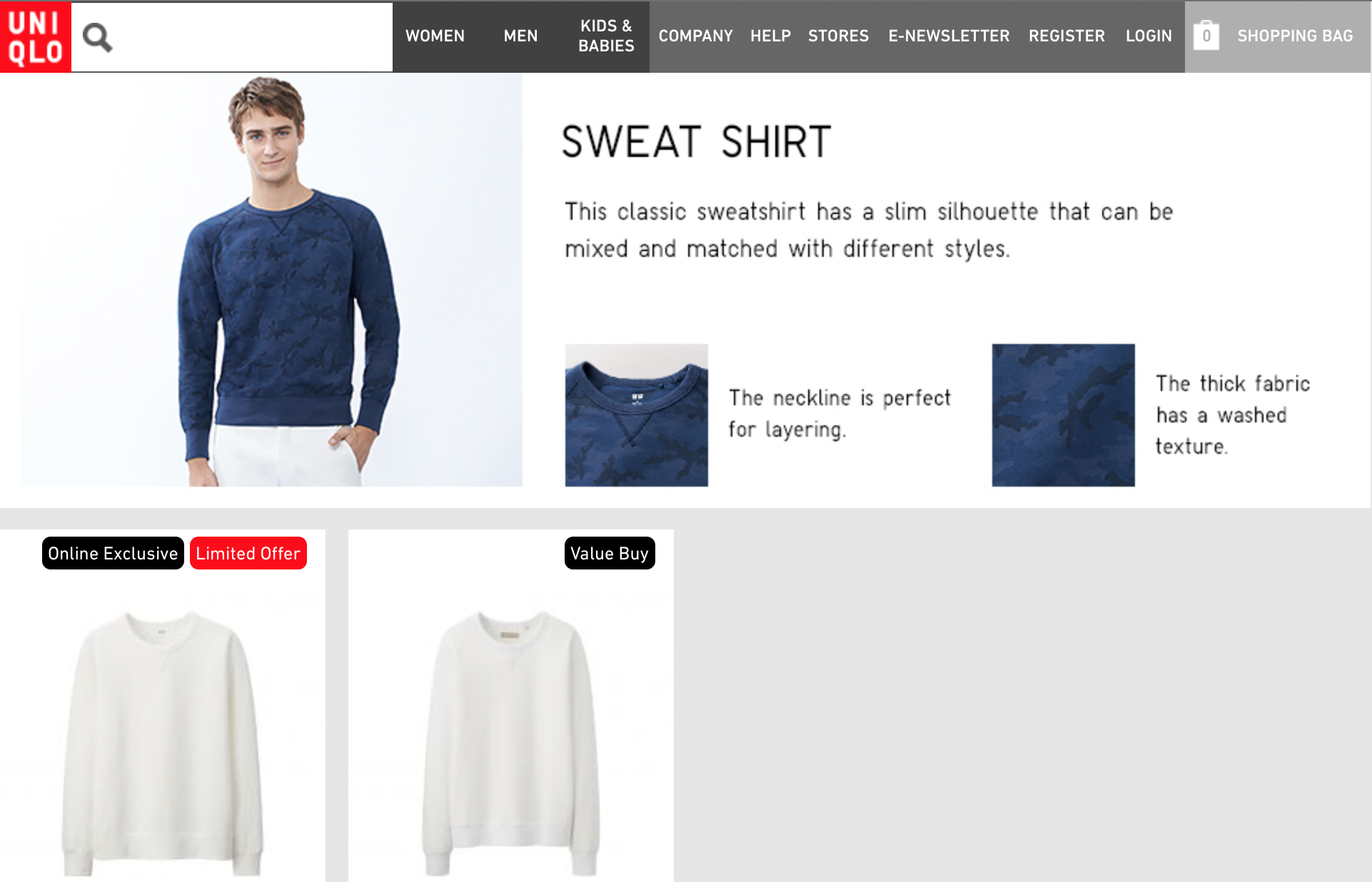Open the E-NEWSLETTER link
1372x882 pixels.
pos(949,36)
